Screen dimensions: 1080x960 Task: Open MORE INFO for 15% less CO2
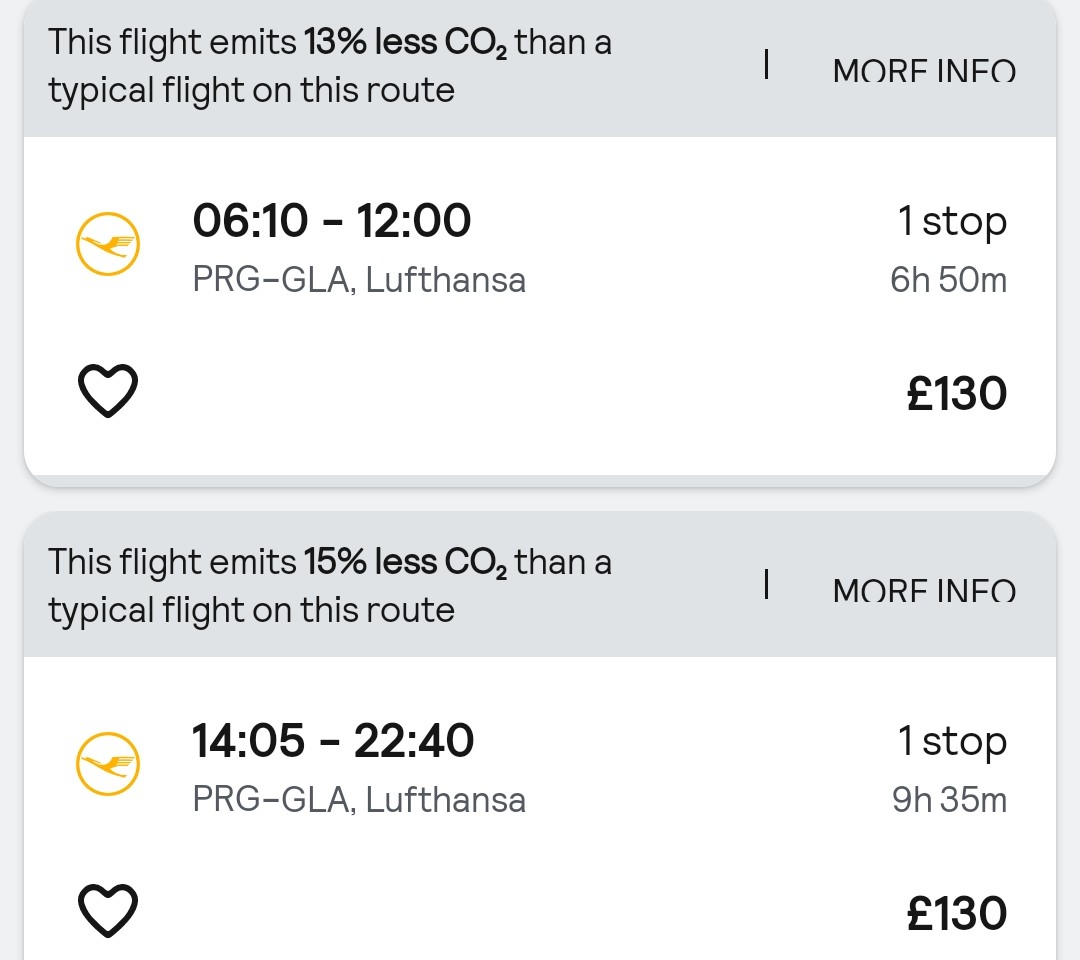(923, 591)
